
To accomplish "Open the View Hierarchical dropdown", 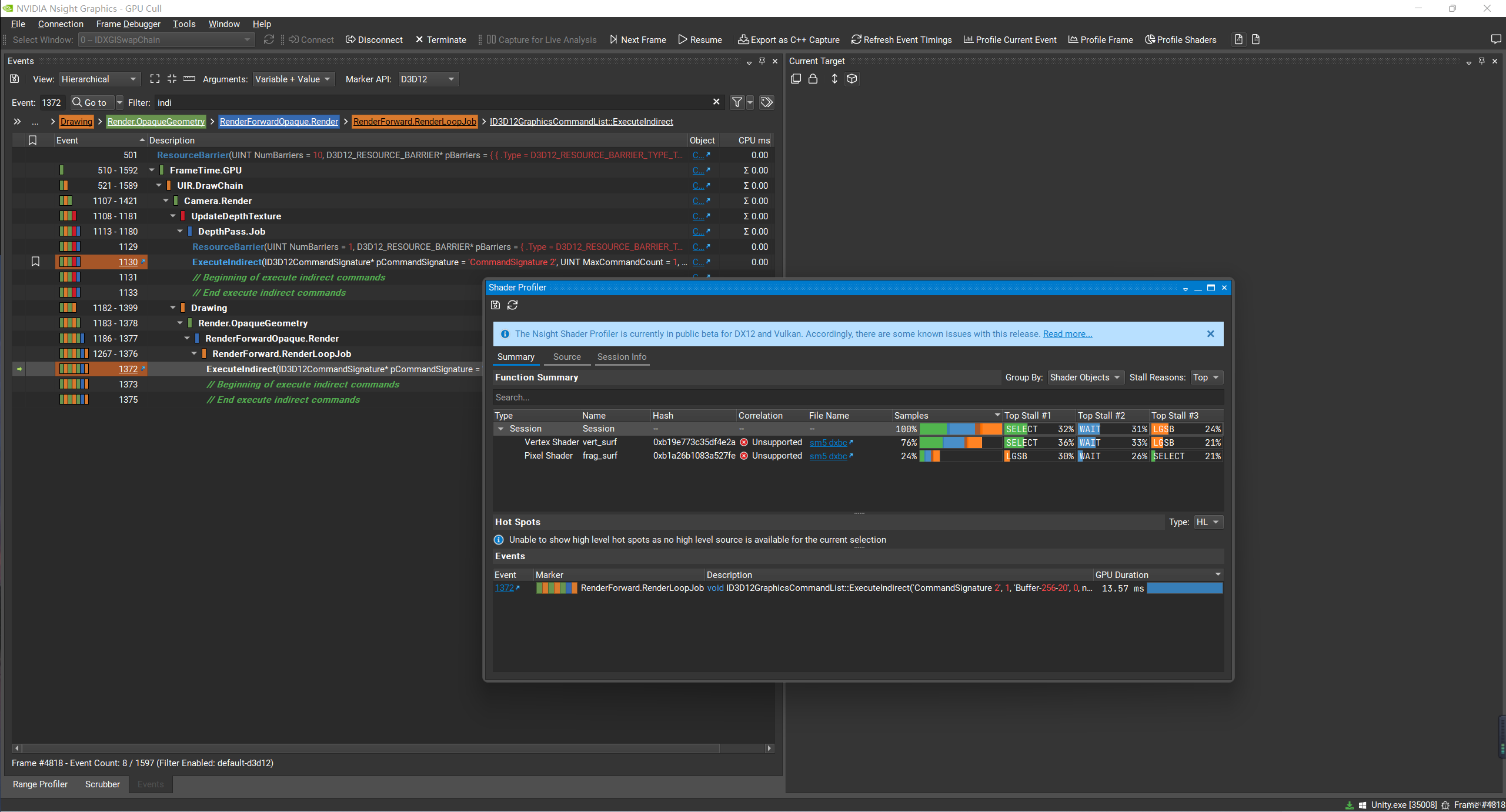I will (99, 79).
